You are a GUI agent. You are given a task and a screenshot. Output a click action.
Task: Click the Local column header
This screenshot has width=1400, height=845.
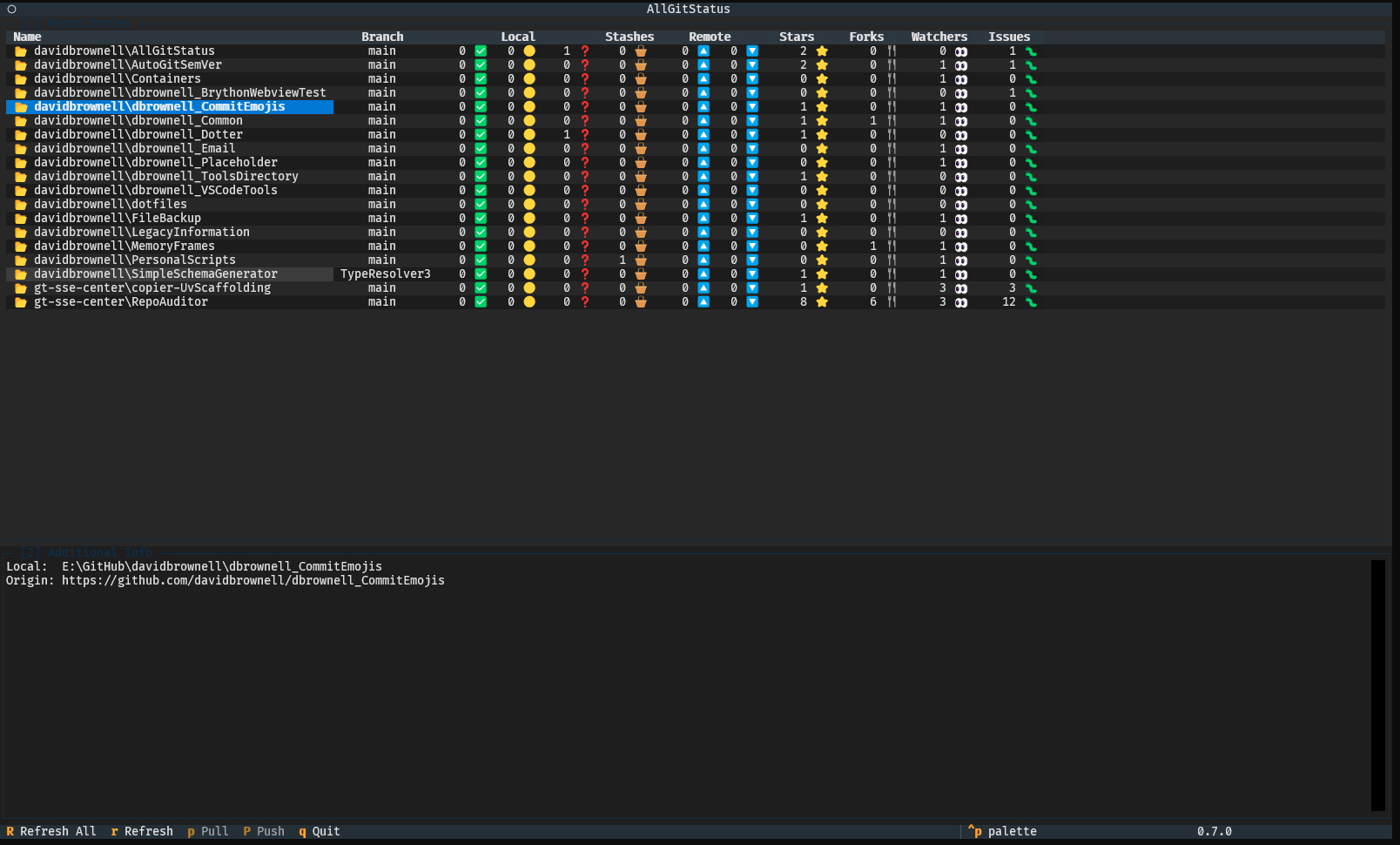[x=518, y=37]
